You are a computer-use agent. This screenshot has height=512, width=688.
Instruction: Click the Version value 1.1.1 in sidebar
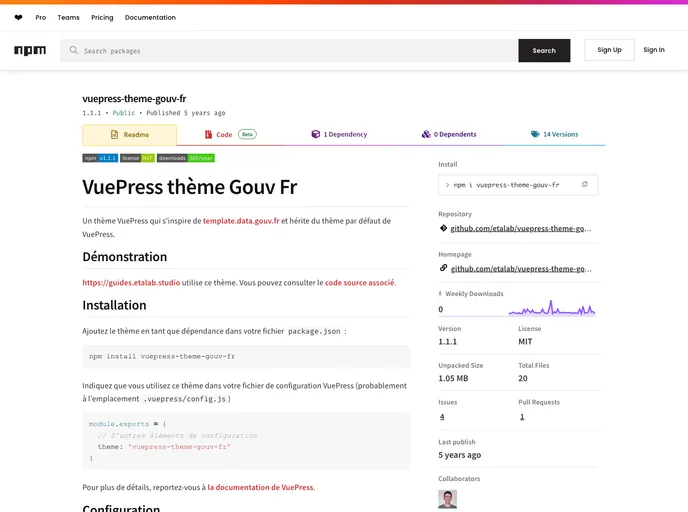(448, 341)
